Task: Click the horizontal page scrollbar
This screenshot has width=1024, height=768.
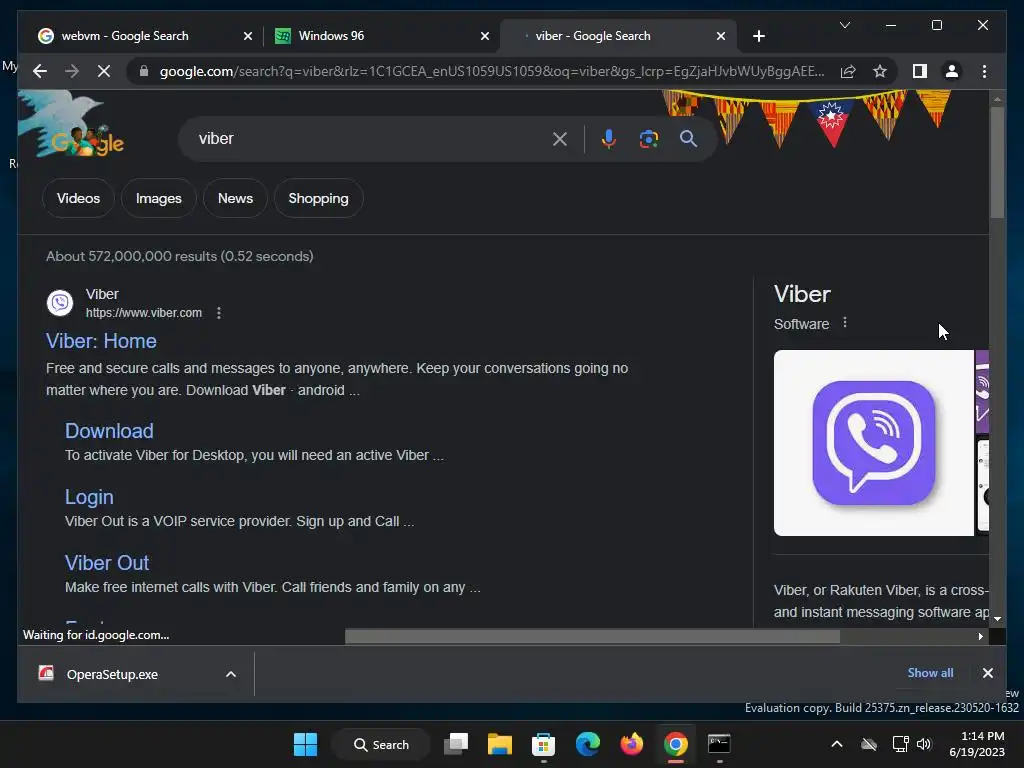Action: pos(592,636)
